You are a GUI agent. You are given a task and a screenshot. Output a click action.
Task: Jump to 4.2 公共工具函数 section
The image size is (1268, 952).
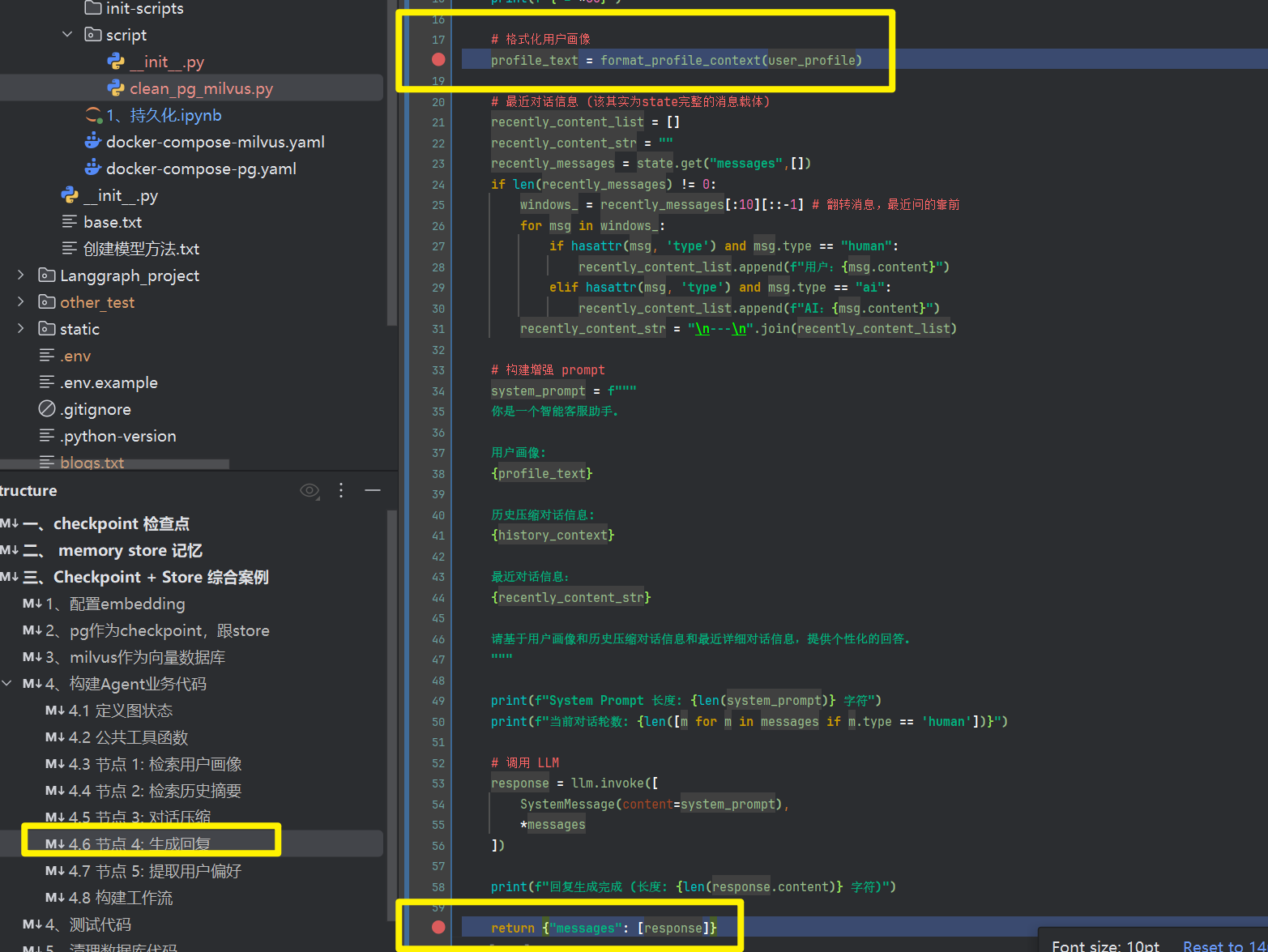[x=128, y=737]
